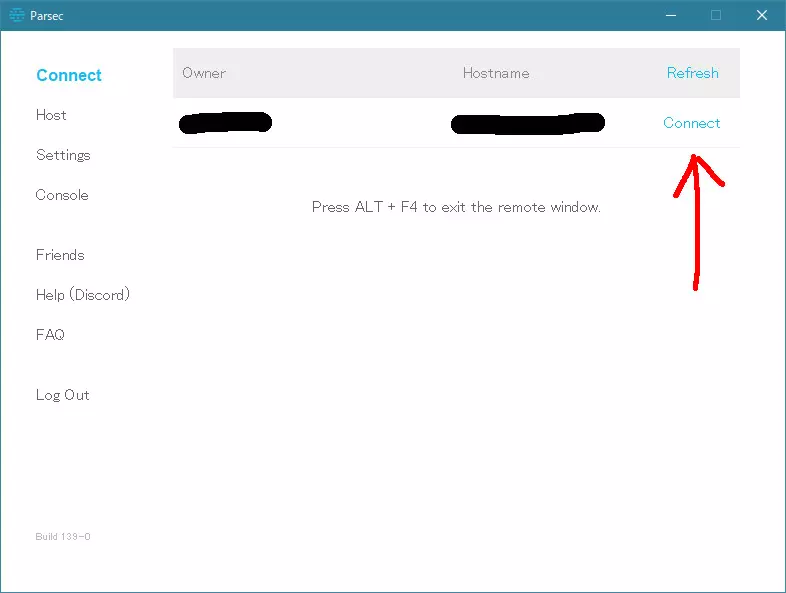Go to Friends section

click(x=60, y=255)
